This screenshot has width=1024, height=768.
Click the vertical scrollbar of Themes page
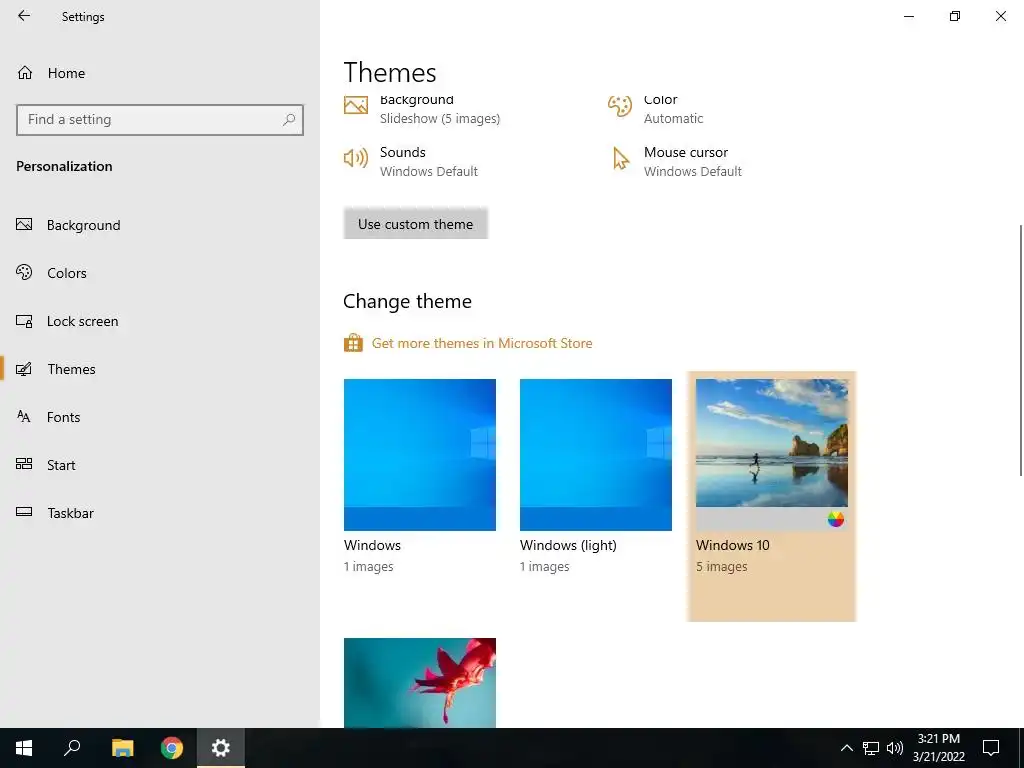point(1020,350)
